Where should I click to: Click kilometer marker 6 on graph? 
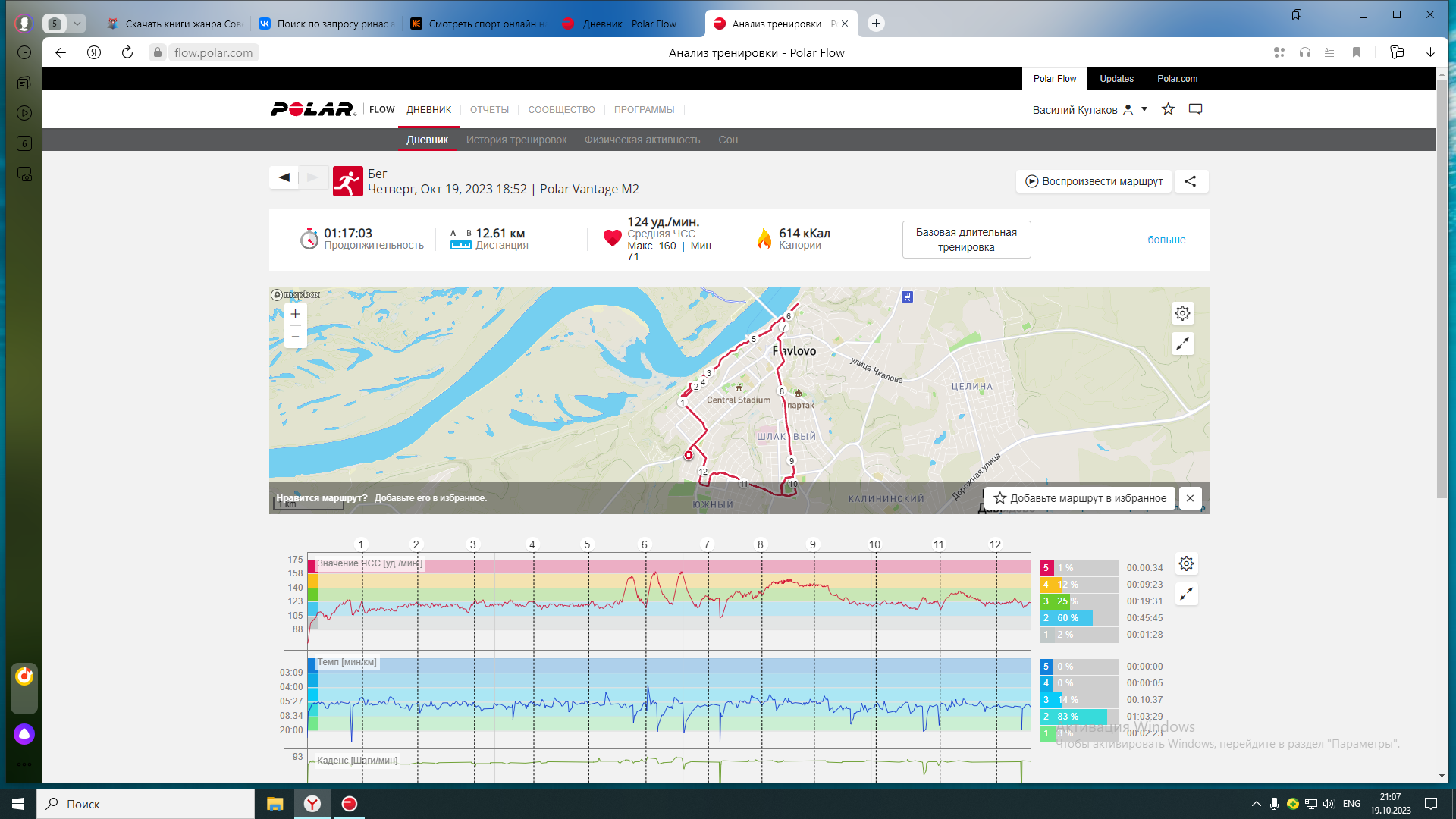pos(645,544)
